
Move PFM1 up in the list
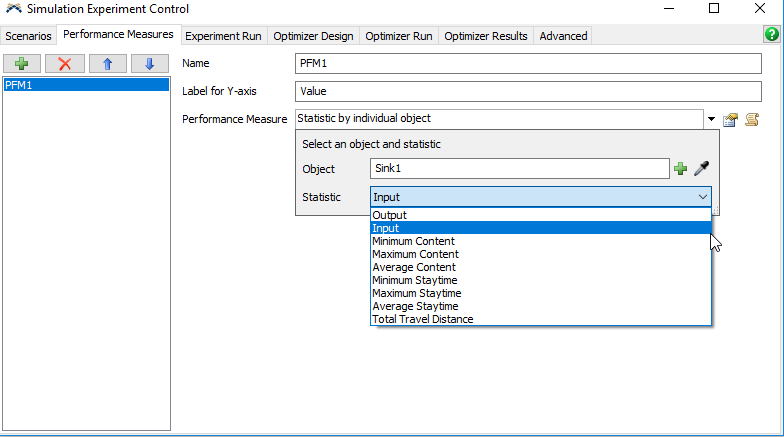tap(107, 64)
